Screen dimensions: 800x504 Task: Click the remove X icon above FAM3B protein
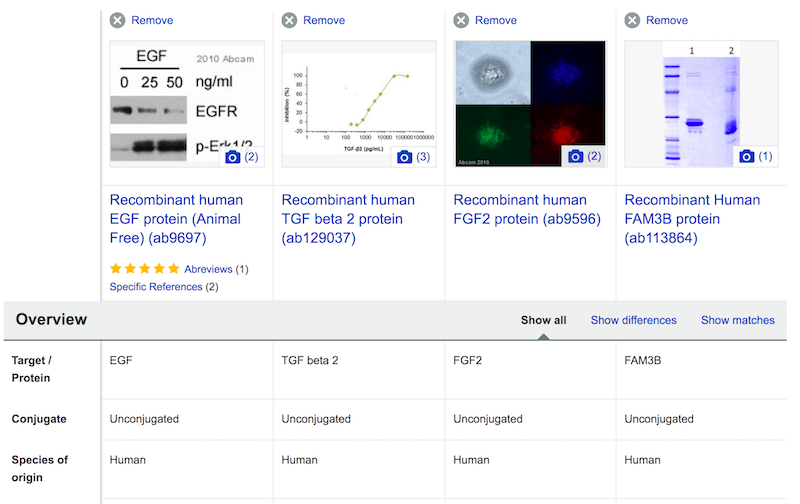pyautogui.click(x=632, y=20)
